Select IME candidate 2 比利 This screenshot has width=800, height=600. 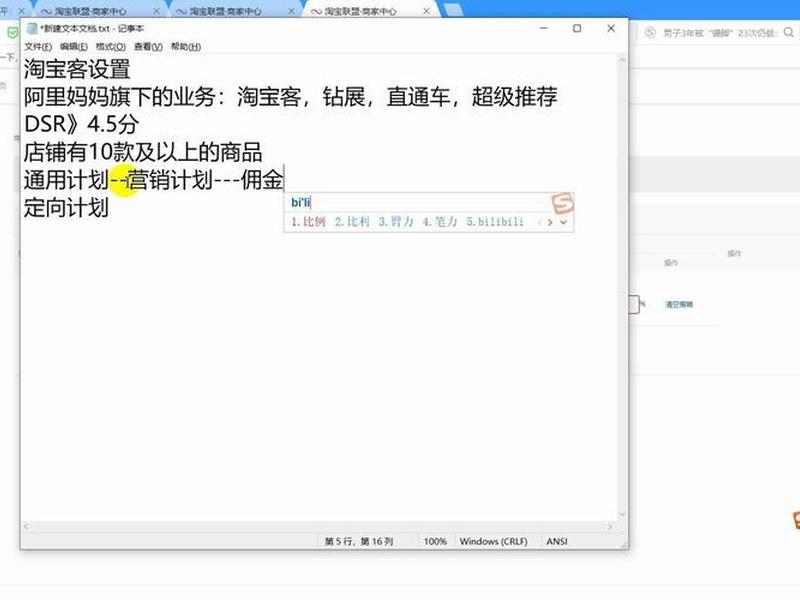point(352,221)
